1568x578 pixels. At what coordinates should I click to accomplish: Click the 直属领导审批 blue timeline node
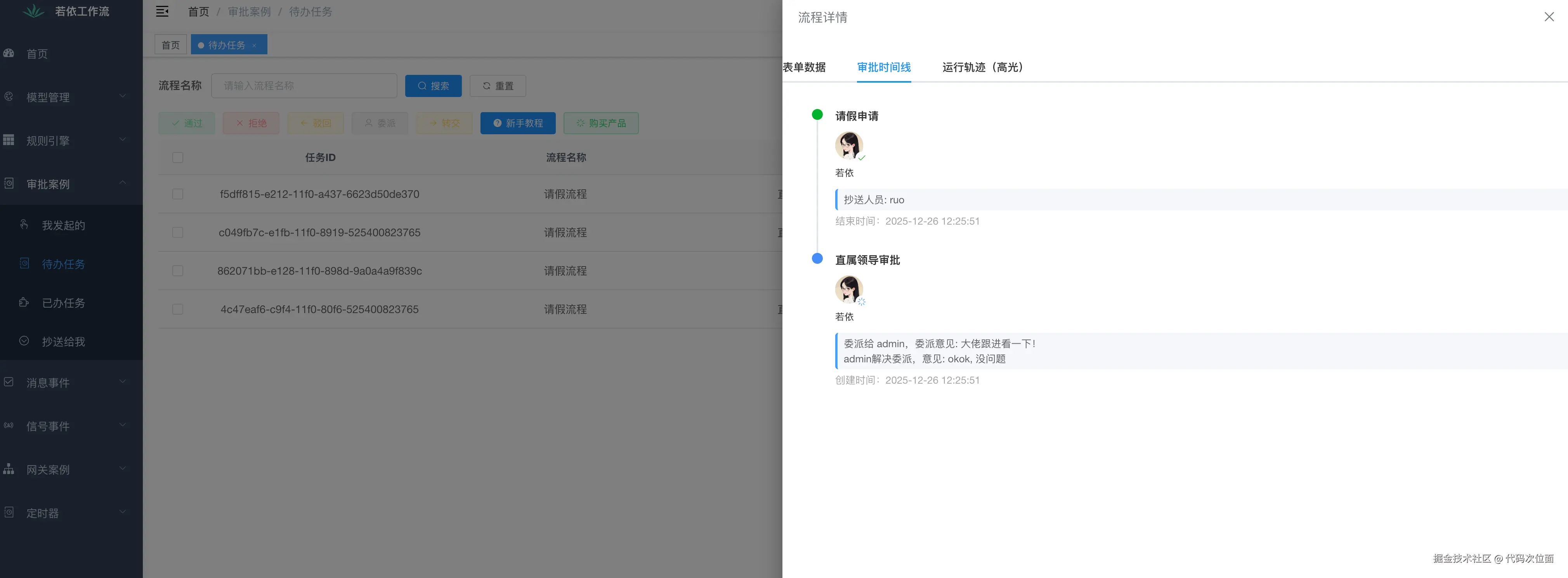click(x=817, y=259)
